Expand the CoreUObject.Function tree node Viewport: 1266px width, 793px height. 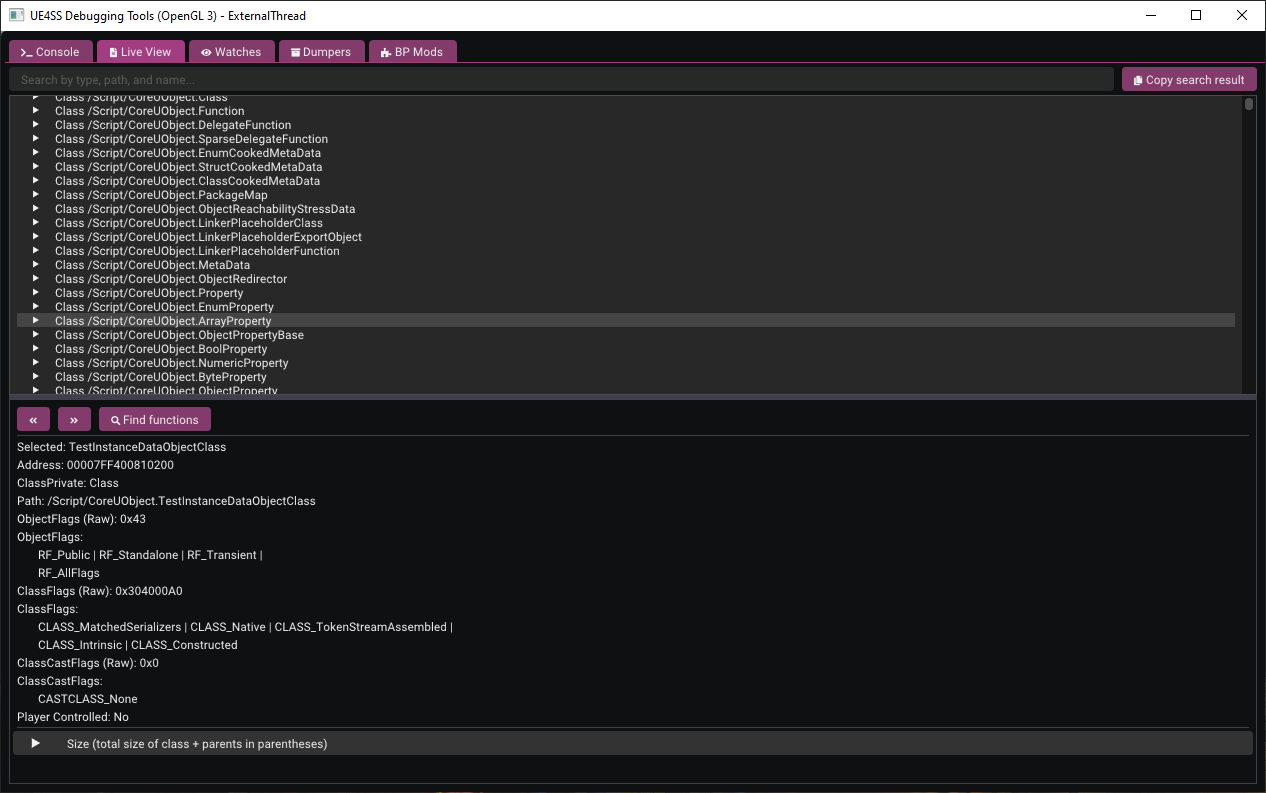coord(35,111)
